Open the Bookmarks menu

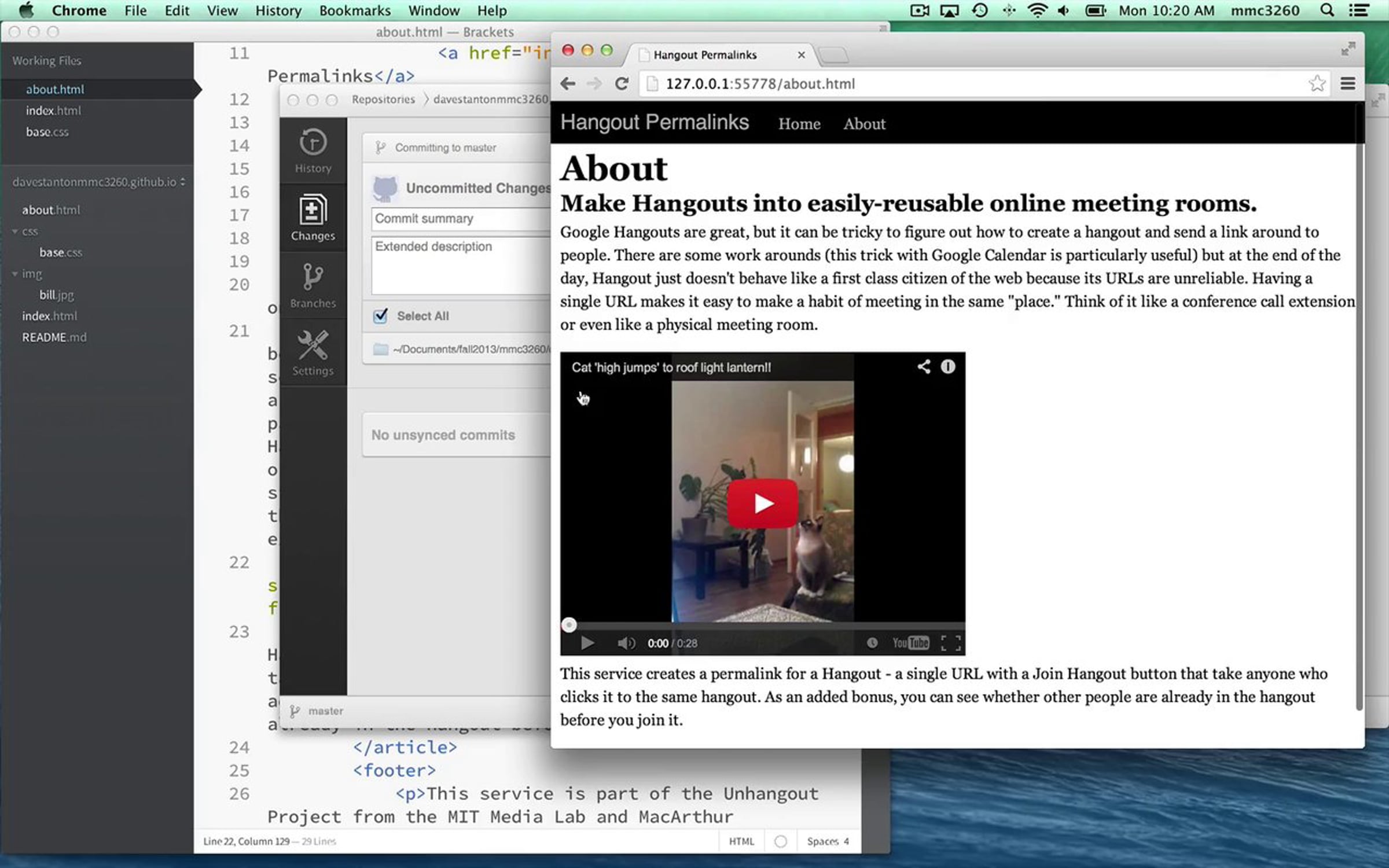(x=355, y=10)
